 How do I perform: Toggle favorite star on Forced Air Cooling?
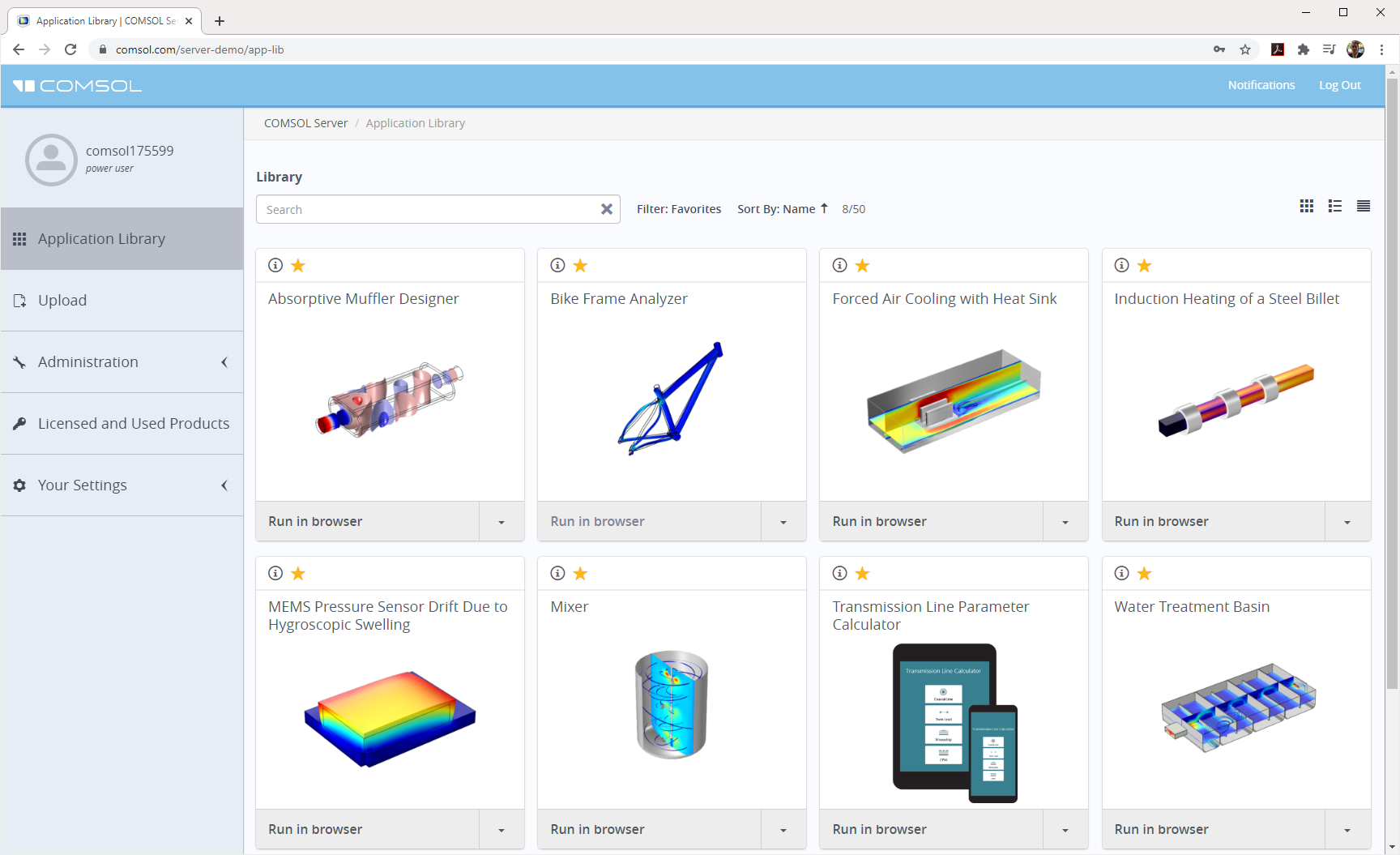click(x=862, y=265)
